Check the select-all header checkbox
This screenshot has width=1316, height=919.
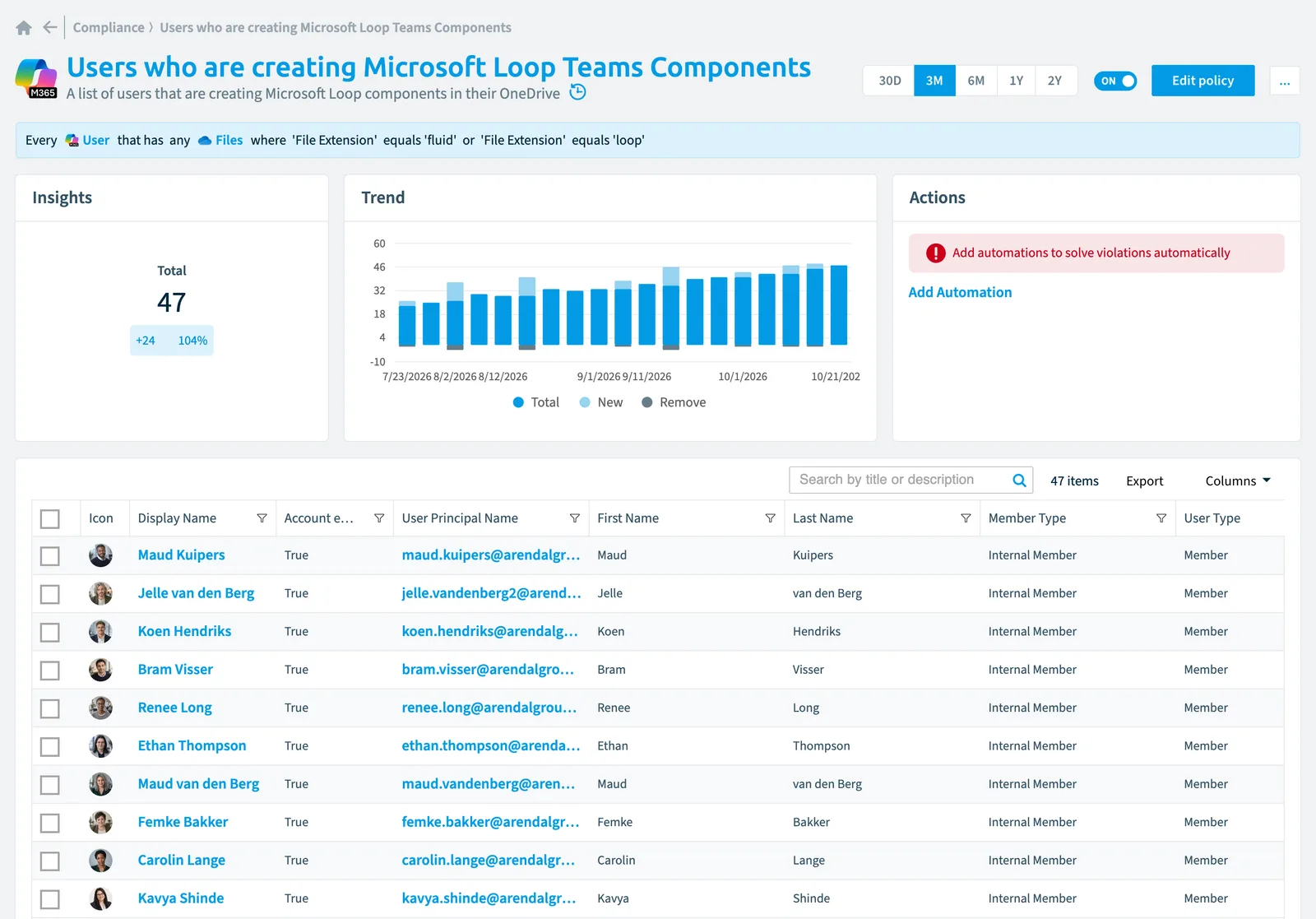coord(50,519)
